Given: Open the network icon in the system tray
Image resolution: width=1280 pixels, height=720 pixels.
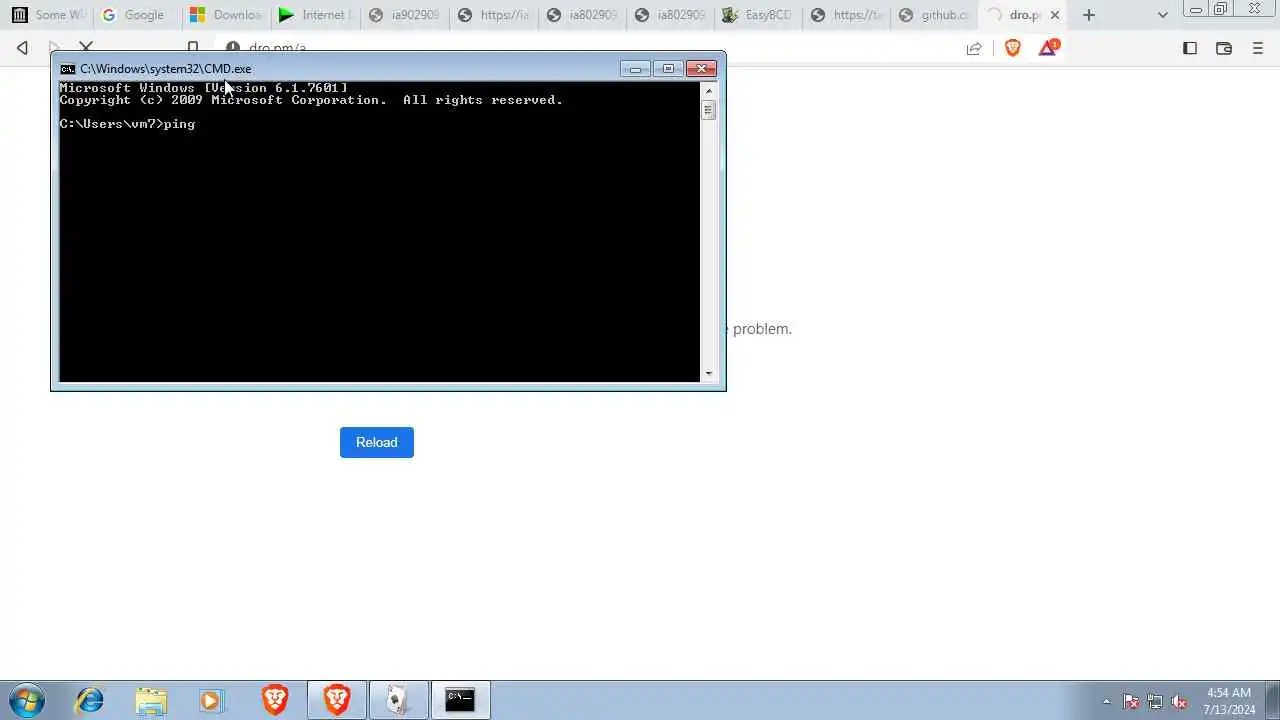Looking at the screenshot, I should (x=1155, y=701).
